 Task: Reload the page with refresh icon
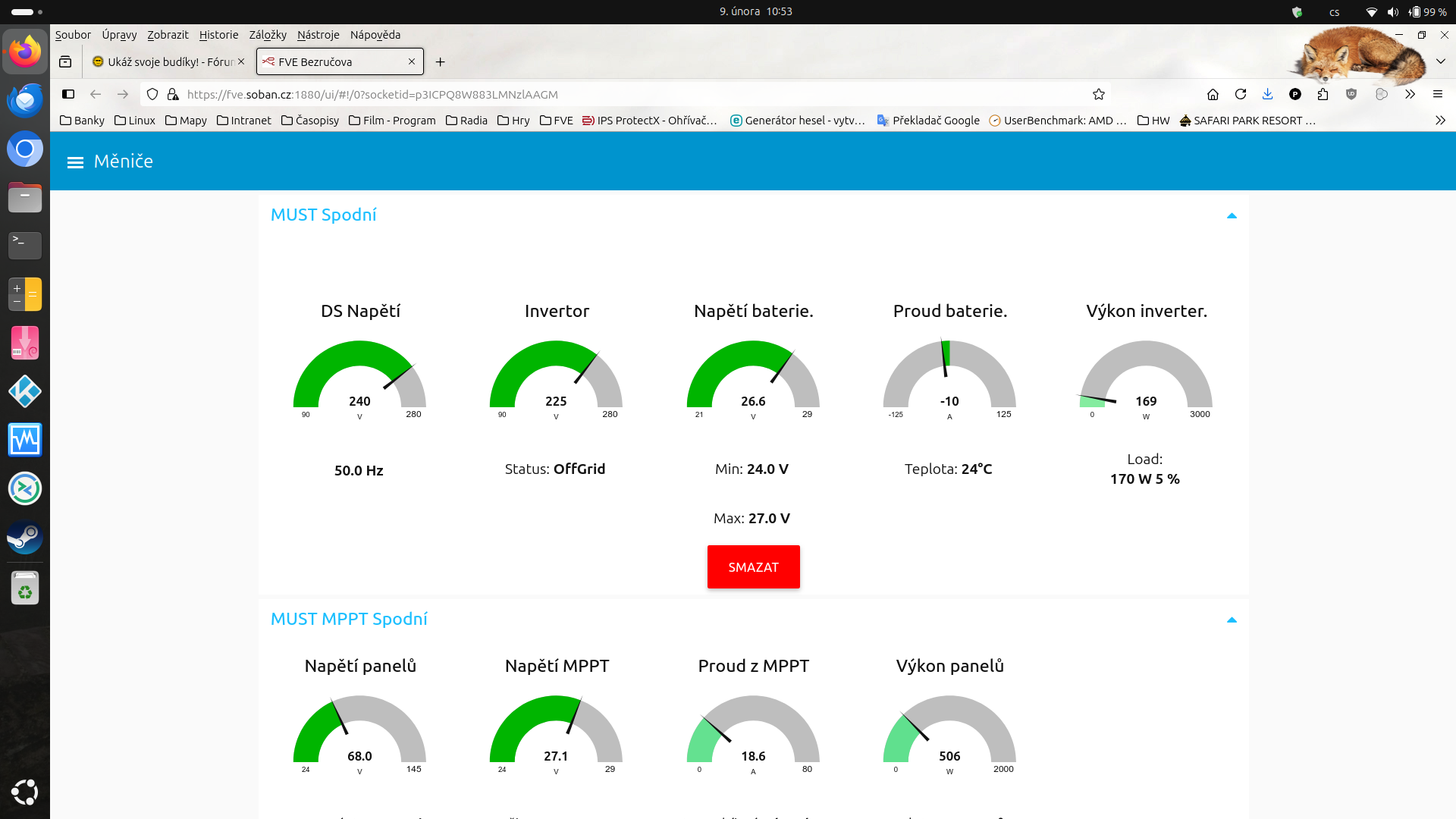pyautogui.click(x=1241, y=95)
